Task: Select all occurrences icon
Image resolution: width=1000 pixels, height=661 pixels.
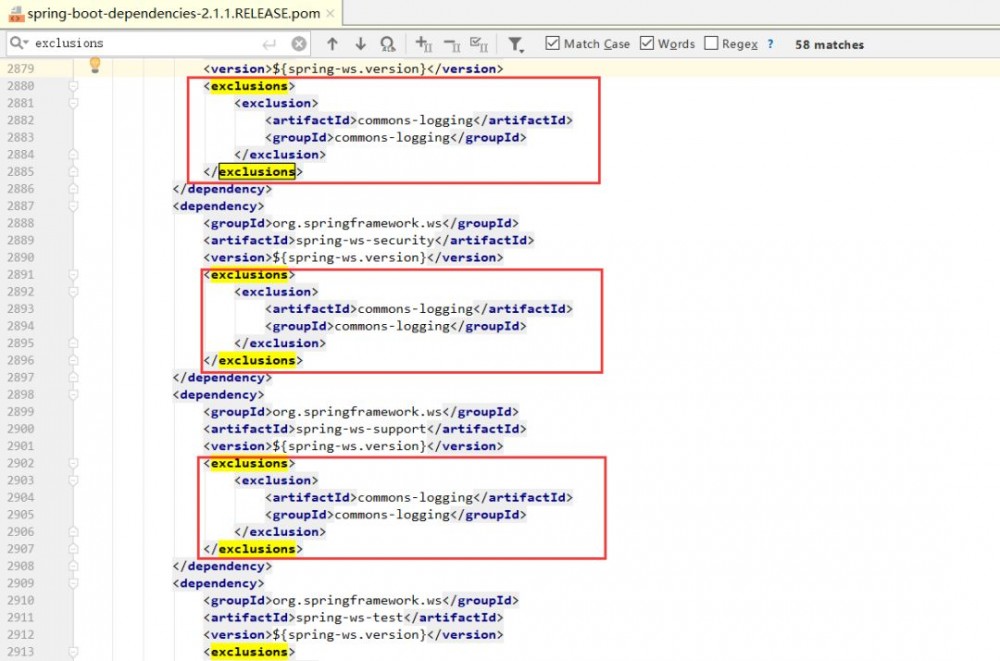Action: click(x=479, y=43)
